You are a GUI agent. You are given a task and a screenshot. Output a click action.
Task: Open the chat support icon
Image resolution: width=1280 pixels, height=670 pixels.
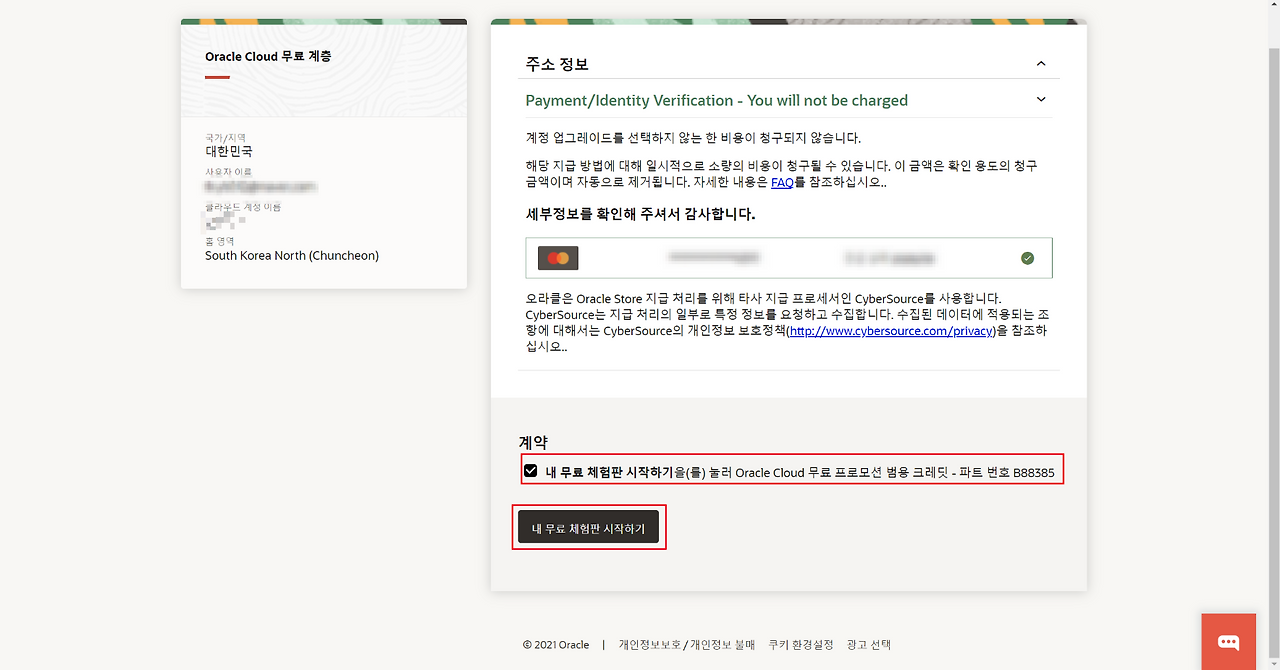(x=1228, y=642)
